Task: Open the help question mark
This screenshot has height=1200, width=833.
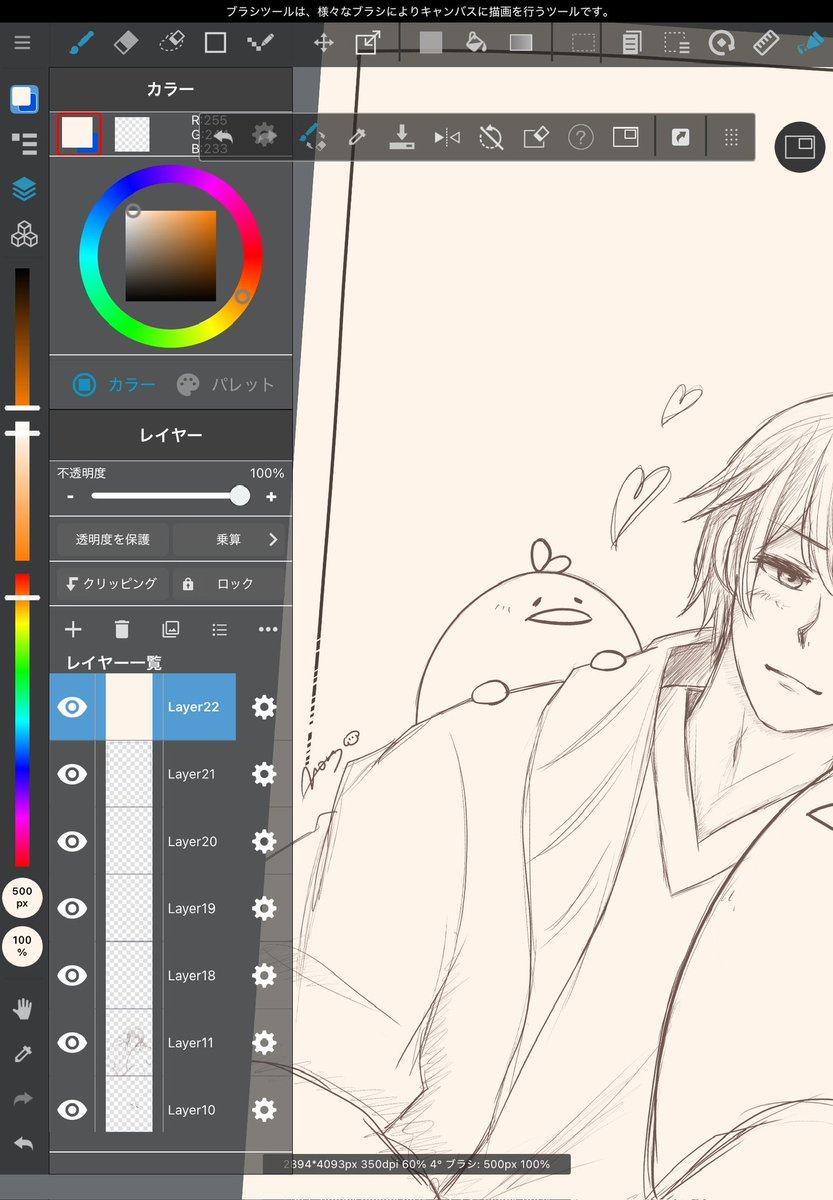Action: pos(581,137)
